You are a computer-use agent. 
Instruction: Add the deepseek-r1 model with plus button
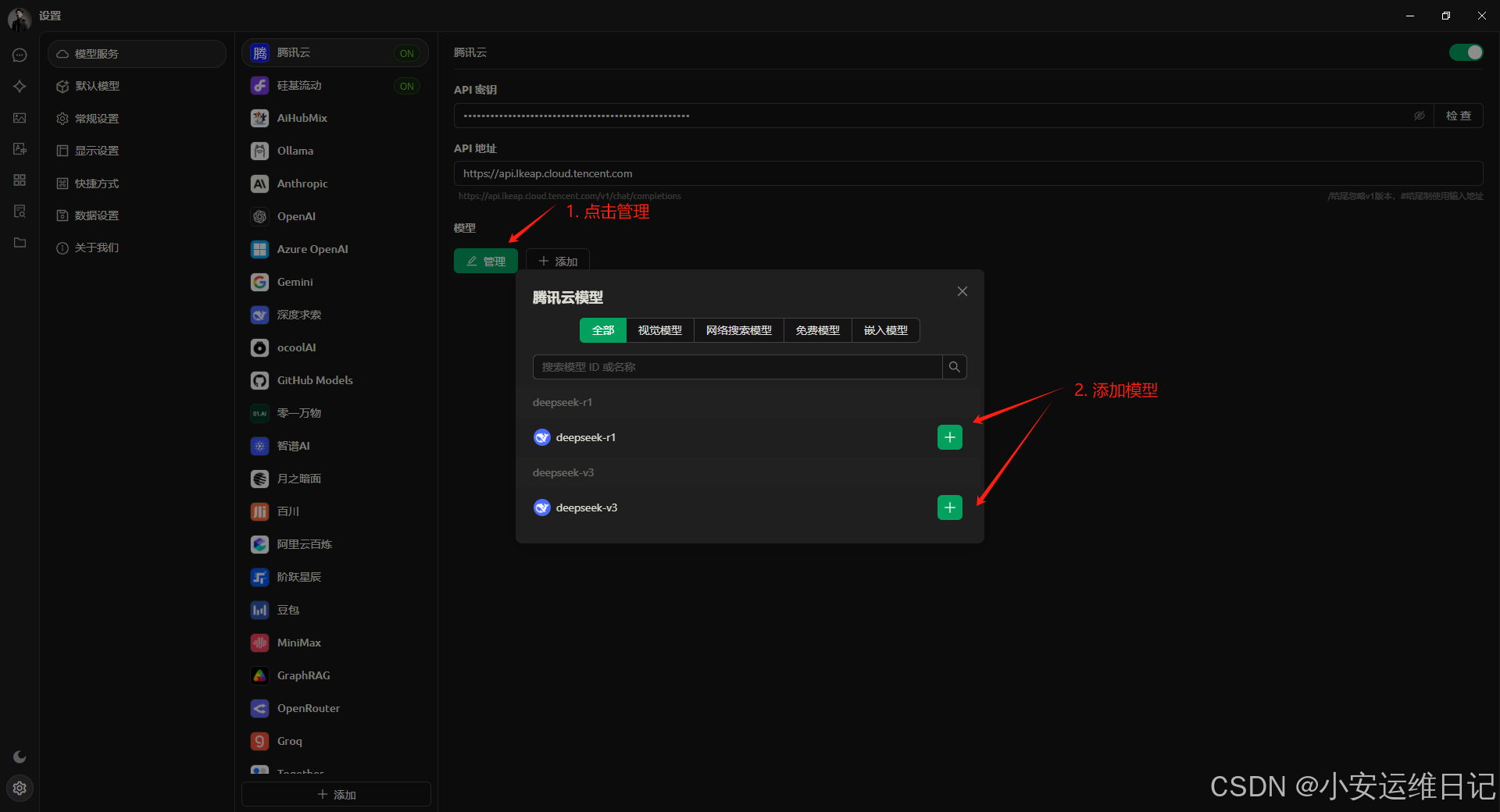pos(950,437)
